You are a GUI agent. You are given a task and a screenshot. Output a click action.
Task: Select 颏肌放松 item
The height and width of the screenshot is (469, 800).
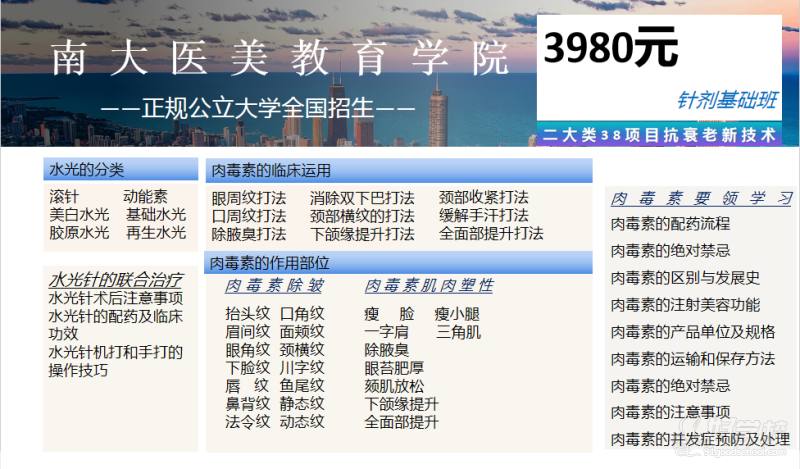pos(394,386)
